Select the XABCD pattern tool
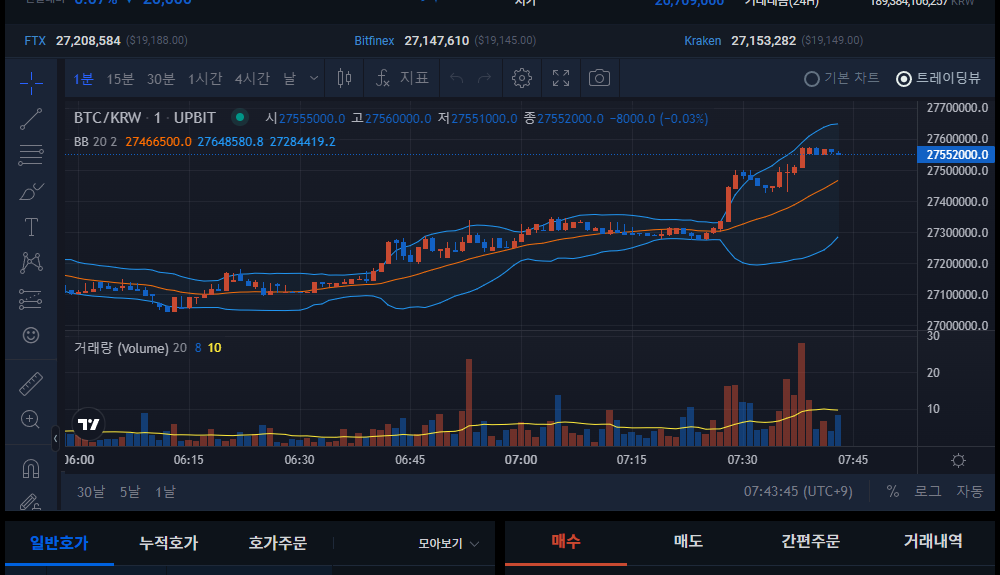Screen dimensions: 1000x575 click(31, 263)
